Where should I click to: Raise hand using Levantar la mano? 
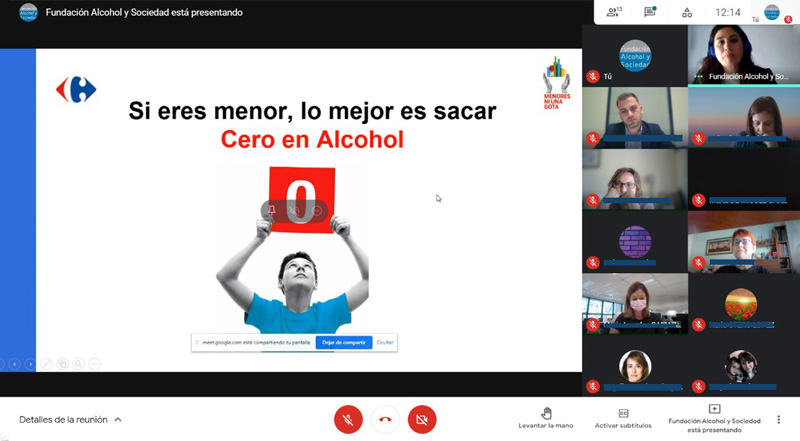pyautogui.click(x=546, y=418)
